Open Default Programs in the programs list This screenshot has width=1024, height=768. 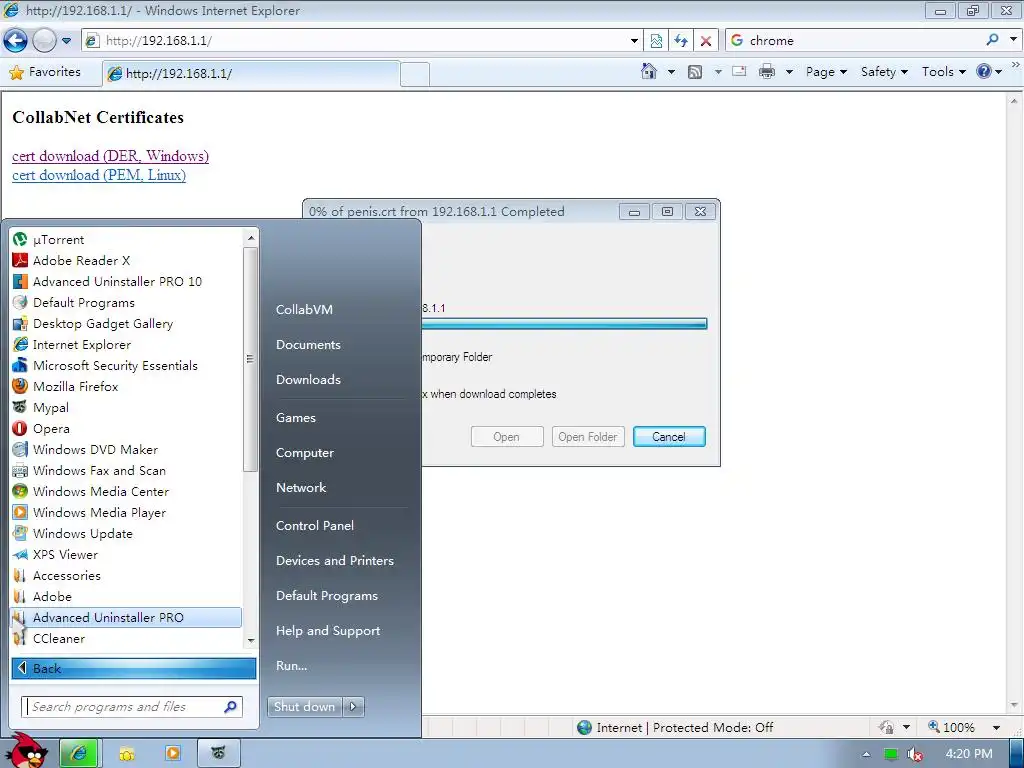[x=125, y=302]
